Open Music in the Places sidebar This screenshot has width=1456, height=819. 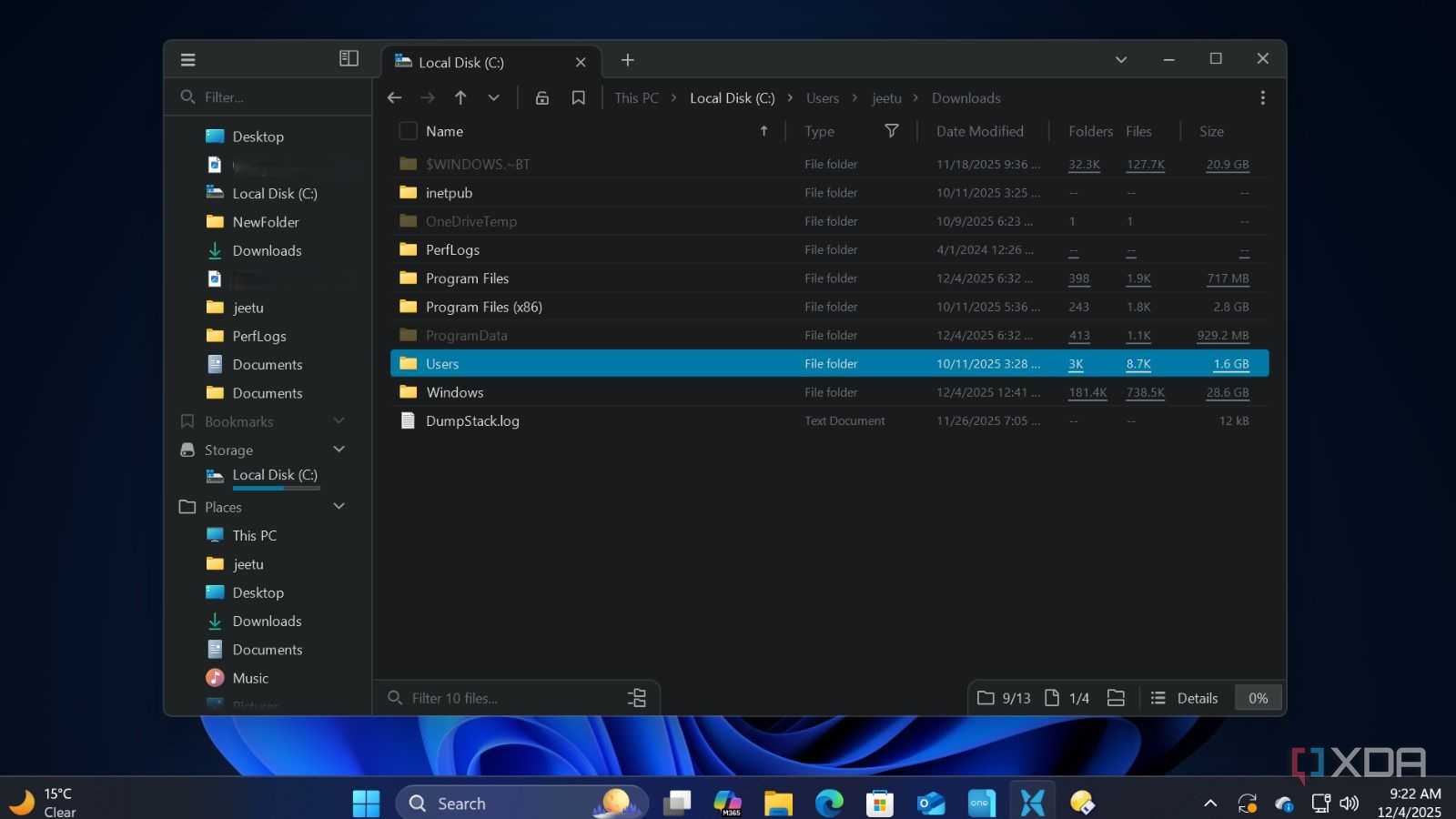[250, 678]
